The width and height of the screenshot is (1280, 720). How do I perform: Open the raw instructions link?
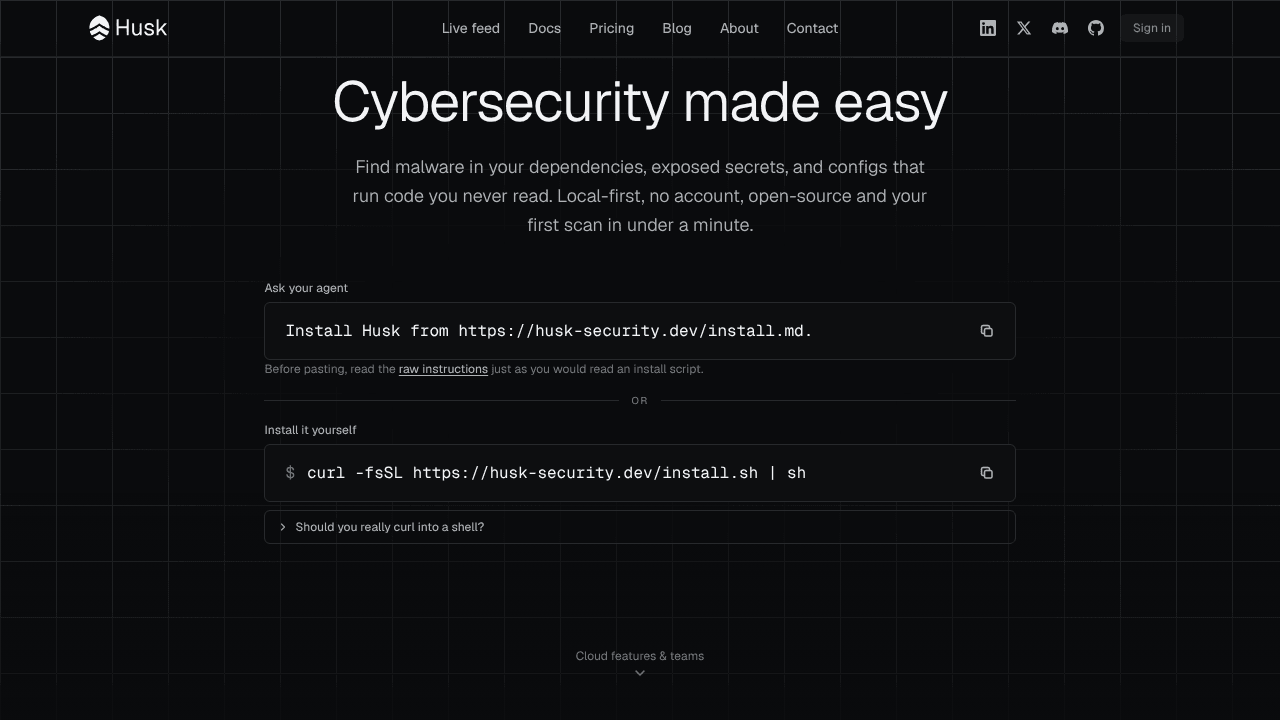click(443, 369)
